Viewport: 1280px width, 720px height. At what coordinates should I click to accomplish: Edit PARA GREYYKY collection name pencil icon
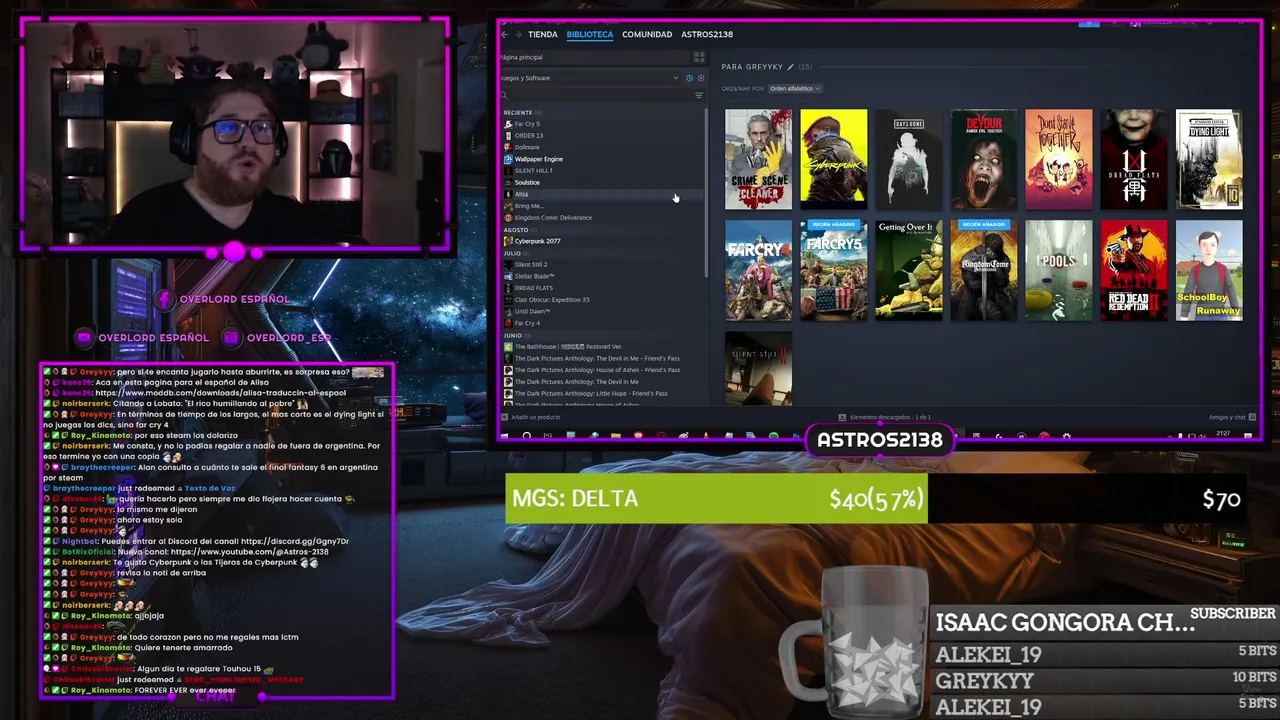(790, 67)
